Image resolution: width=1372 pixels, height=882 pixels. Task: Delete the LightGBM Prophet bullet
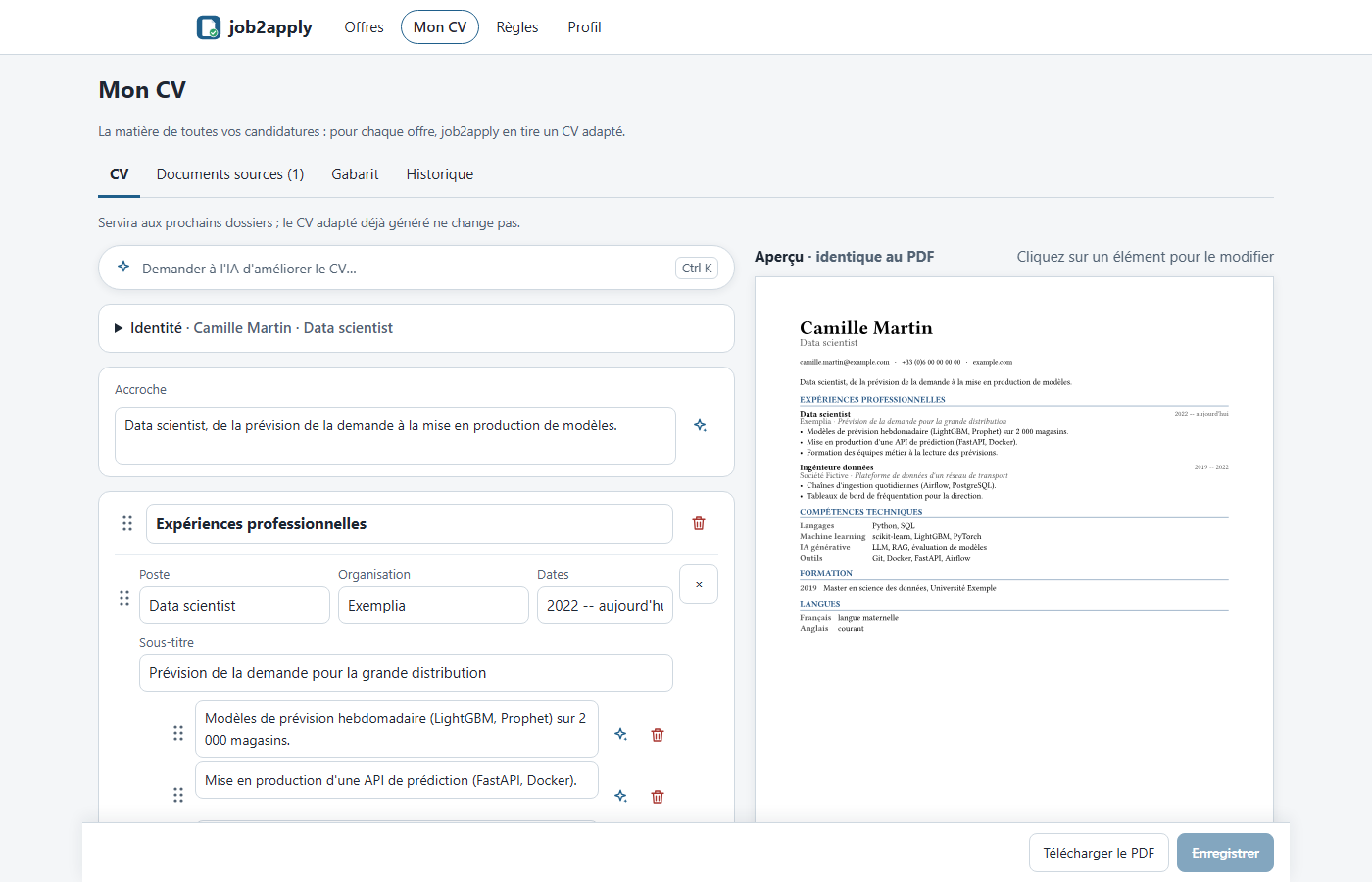pos(658,735)
